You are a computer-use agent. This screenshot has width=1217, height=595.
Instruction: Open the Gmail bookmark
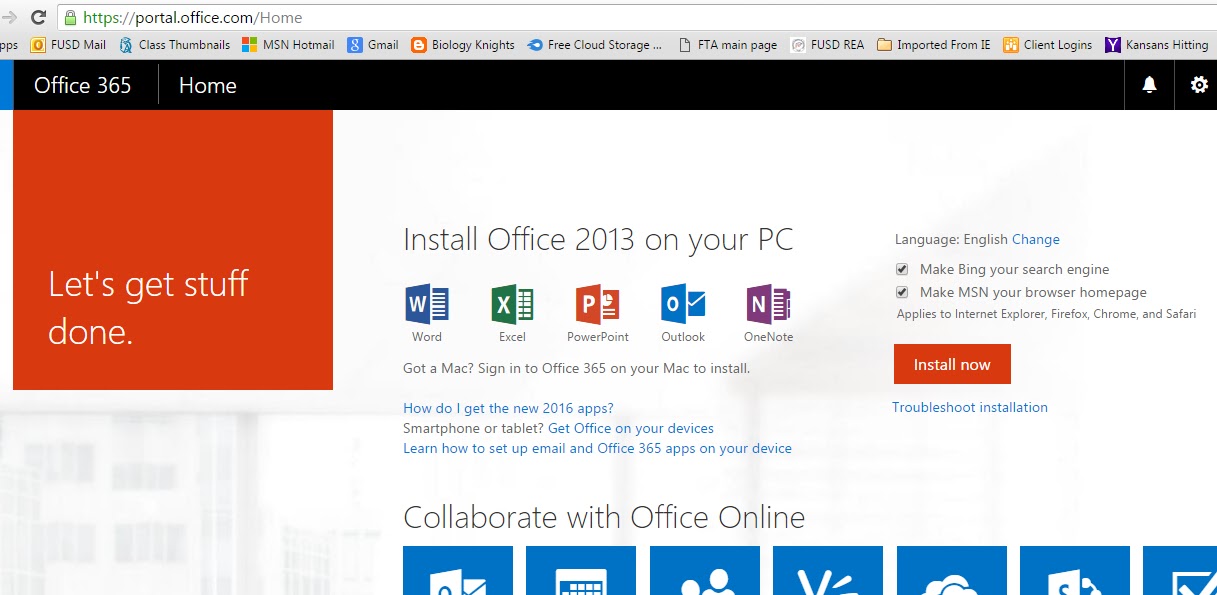coord(372,44)
